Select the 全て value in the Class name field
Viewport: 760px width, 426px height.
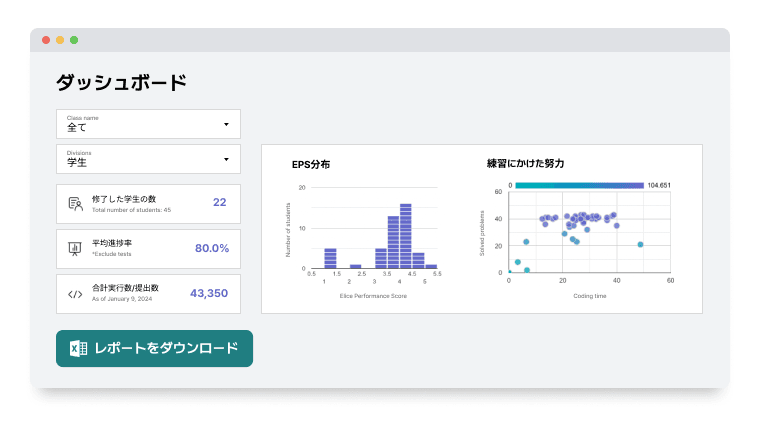coord(77,129)
